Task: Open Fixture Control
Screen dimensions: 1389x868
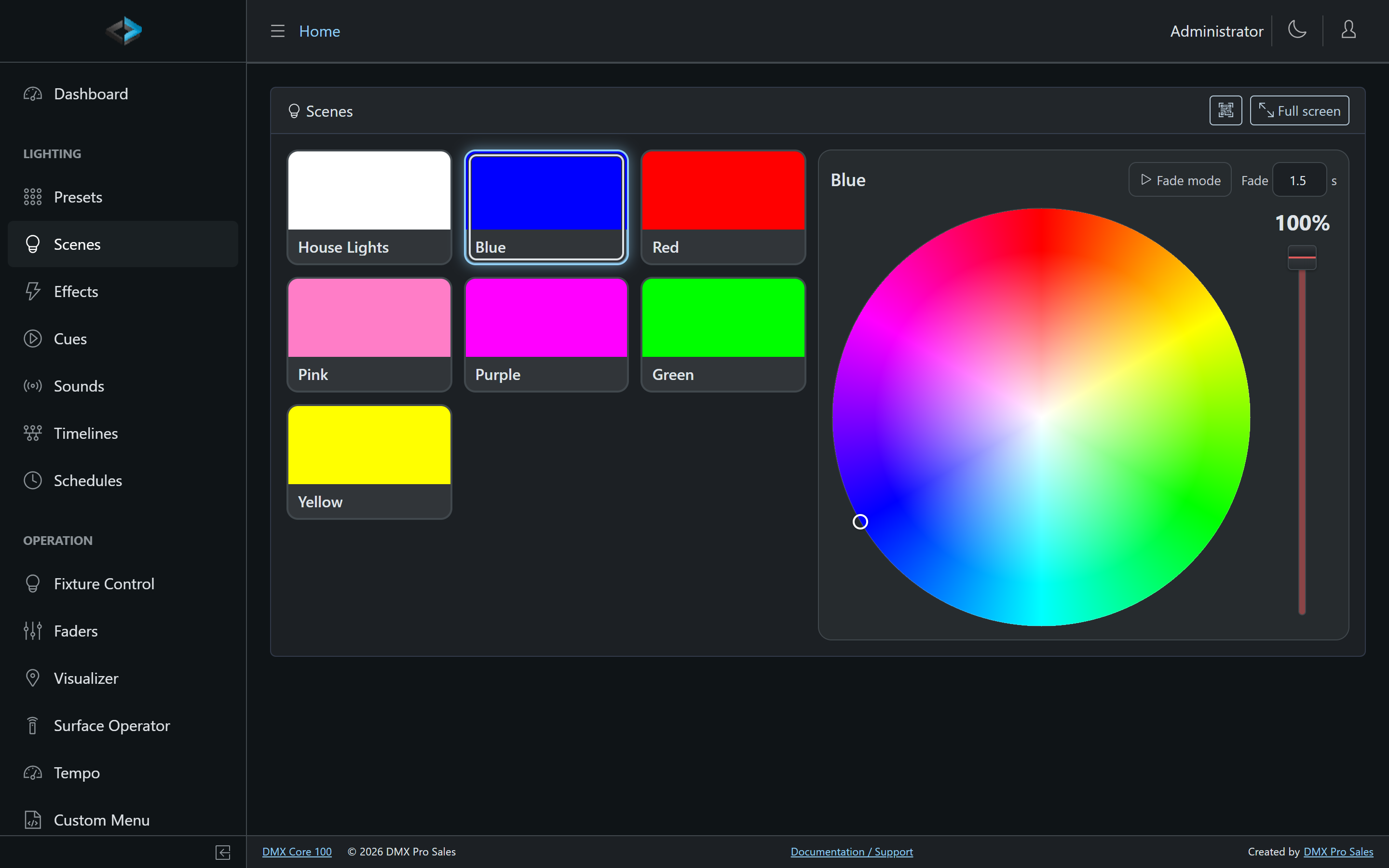Action: pyautogui.click(x=123, y=584)
